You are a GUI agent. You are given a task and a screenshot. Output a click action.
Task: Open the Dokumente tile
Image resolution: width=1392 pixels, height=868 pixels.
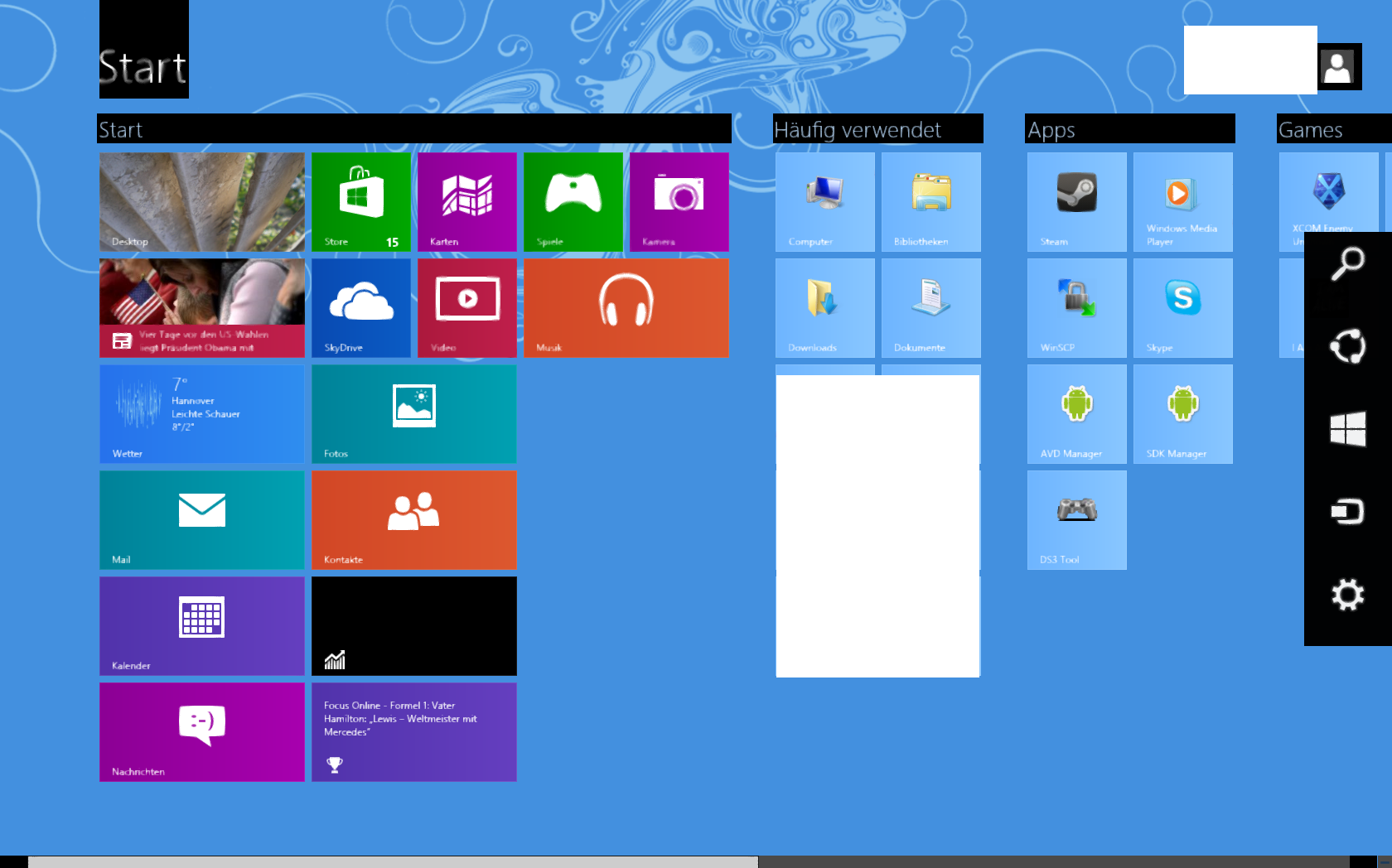click(931, 308)
